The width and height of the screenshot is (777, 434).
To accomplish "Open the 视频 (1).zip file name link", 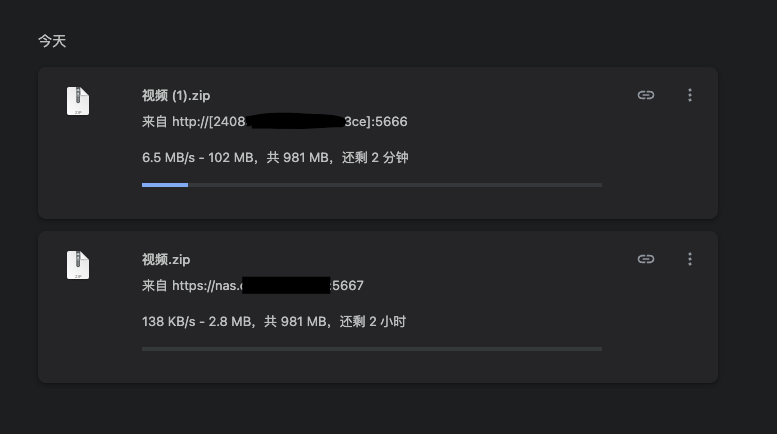I will point(176,96).
